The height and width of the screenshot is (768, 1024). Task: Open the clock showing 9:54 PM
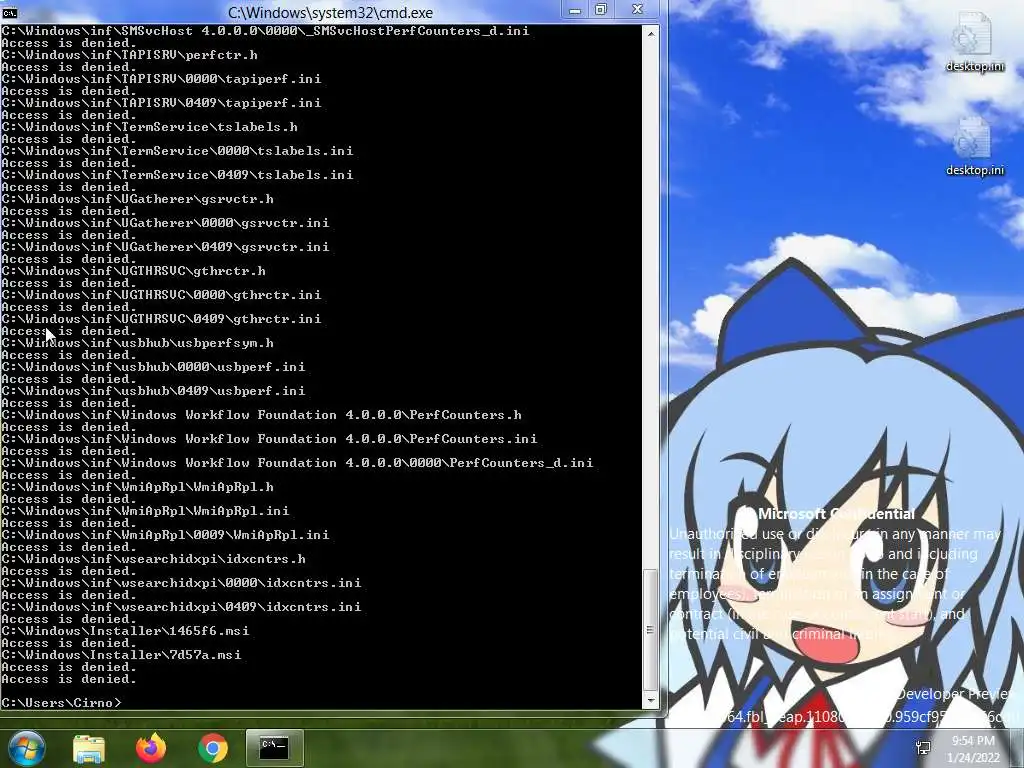tap(973, 748)
